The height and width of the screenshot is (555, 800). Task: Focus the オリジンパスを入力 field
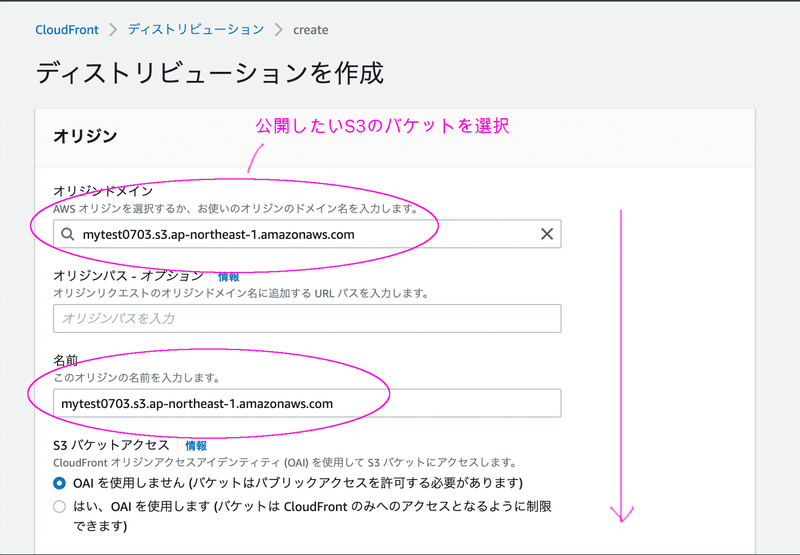(307, 318)
